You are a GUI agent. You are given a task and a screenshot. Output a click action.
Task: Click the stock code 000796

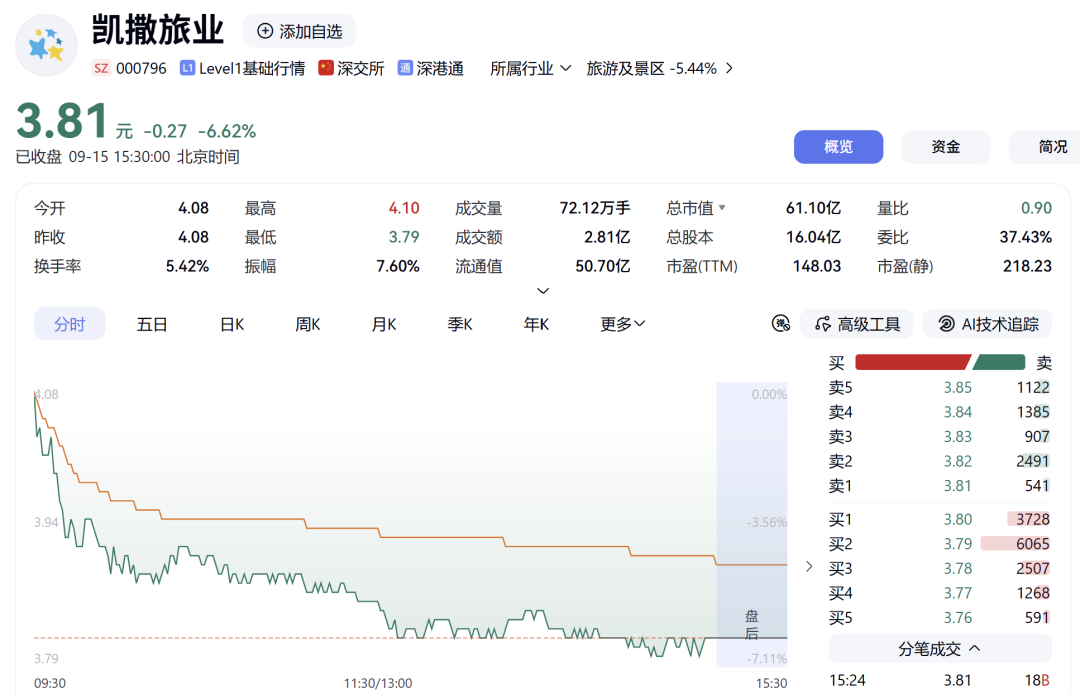click(x=141, y=68)
